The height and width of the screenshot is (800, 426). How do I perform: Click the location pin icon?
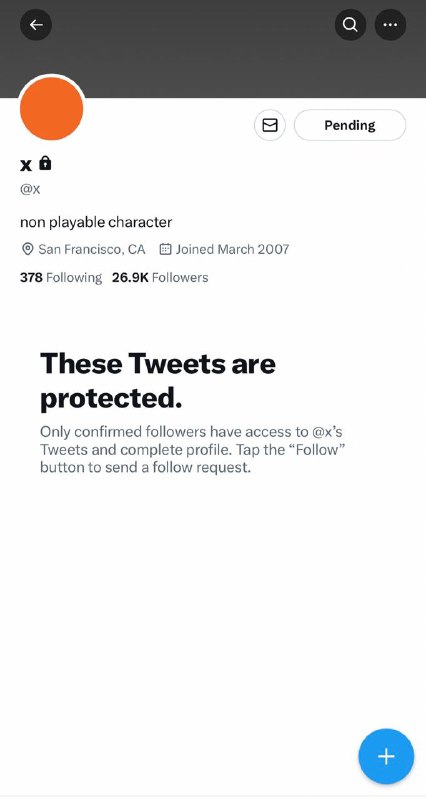point(27,249)
